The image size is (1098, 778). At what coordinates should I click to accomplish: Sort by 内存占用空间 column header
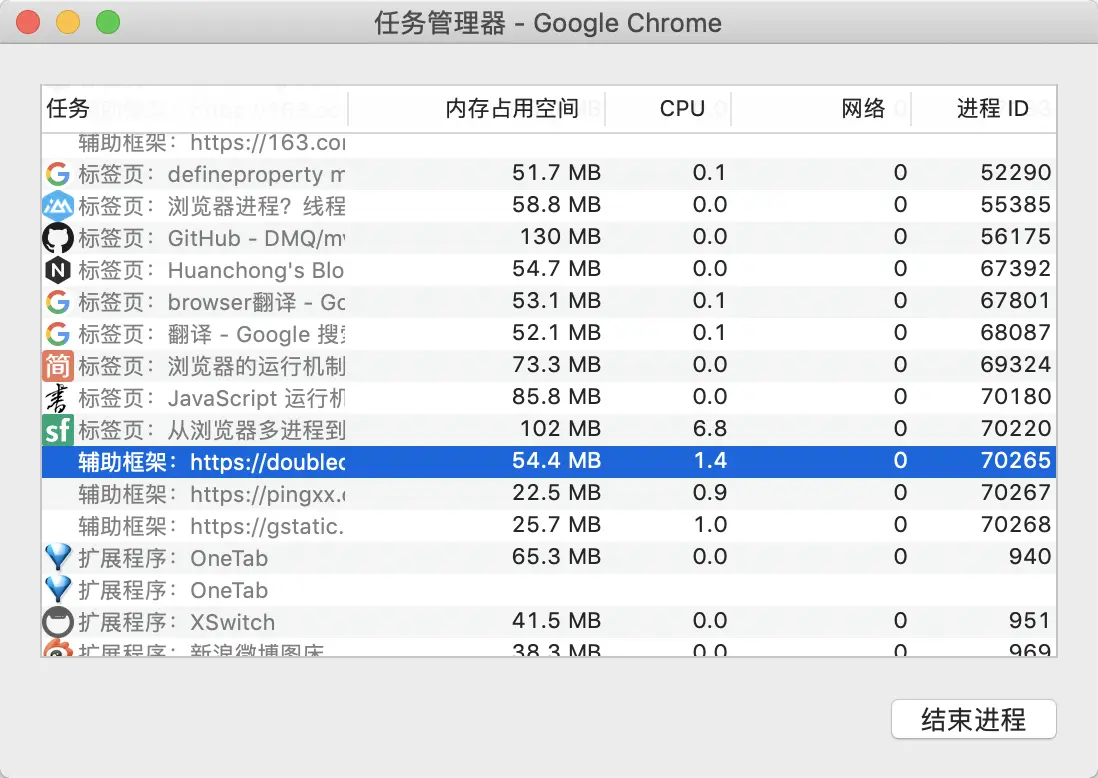click(x=511, y=109)
